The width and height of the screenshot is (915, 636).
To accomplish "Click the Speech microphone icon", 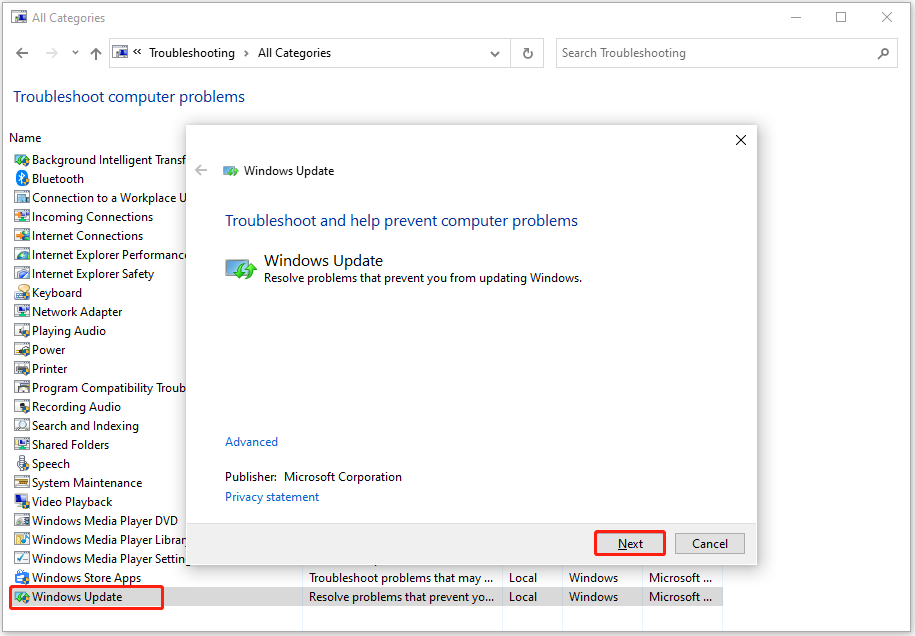I will click(22, 463).
